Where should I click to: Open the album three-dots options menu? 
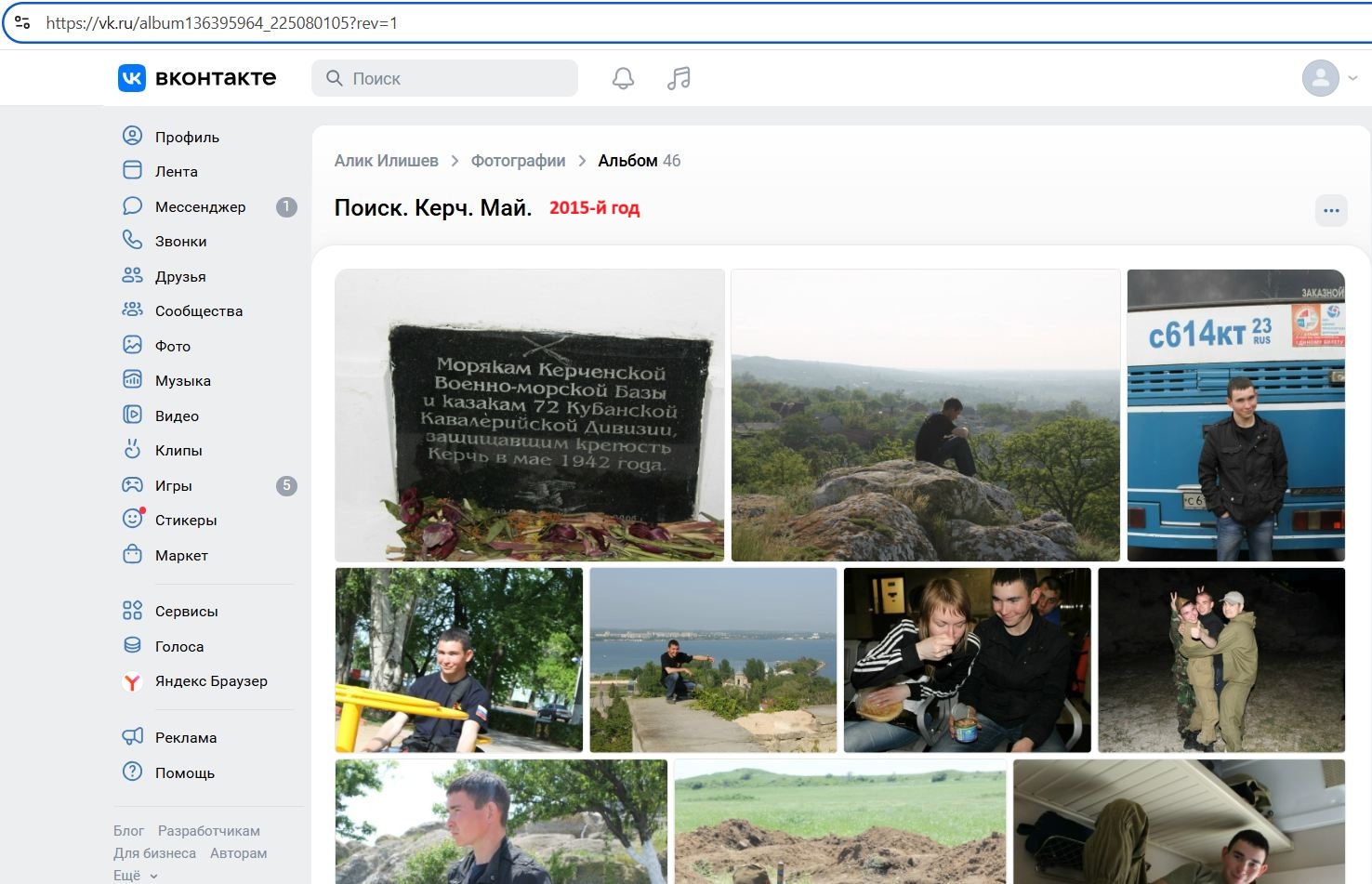(1331, 211)
